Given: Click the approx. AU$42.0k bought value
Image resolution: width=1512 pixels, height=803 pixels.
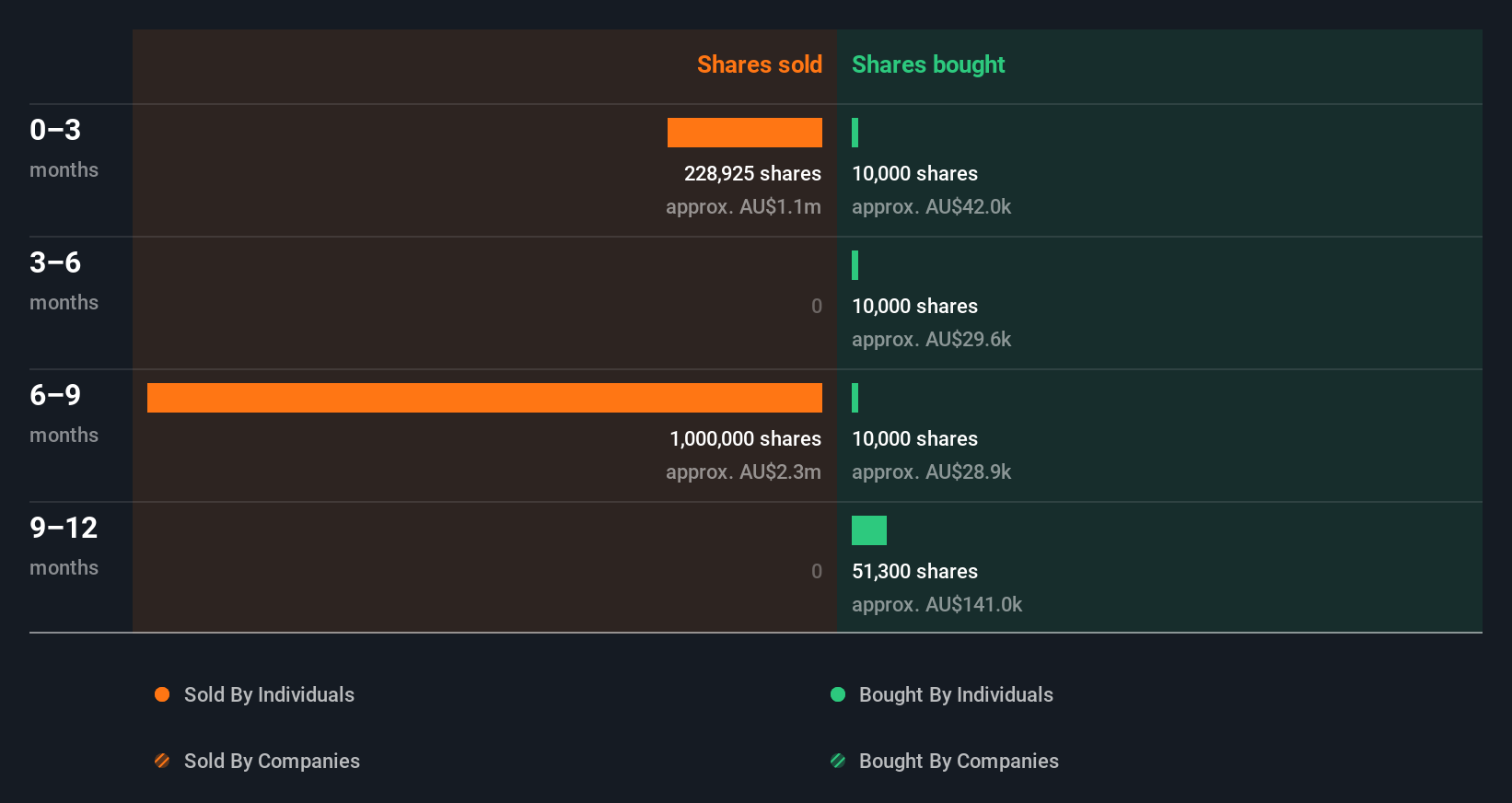Looking at the screenshot, I should coord(931,206).
